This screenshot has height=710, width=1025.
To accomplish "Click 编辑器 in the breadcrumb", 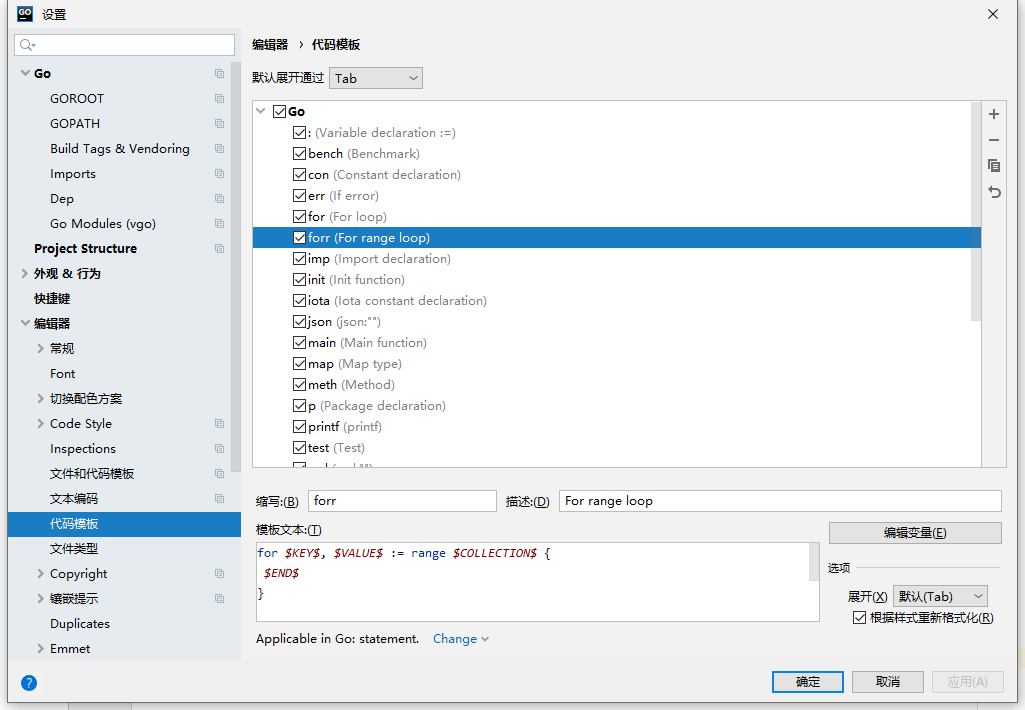I will point(270,44).
